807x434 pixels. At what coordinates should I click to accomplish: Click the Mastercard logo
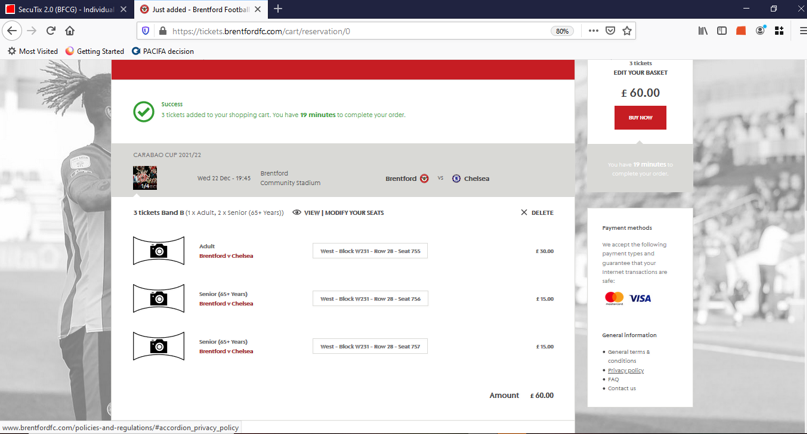coord(614,298)
